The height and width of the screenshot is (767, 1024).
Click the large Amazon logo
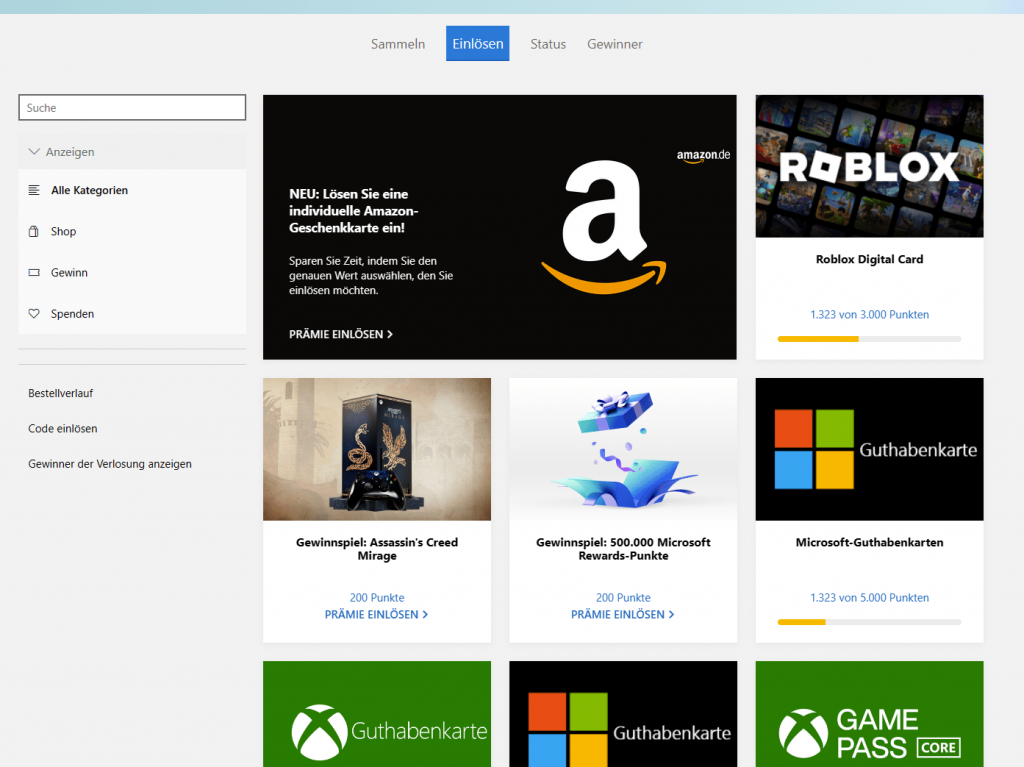604,227
